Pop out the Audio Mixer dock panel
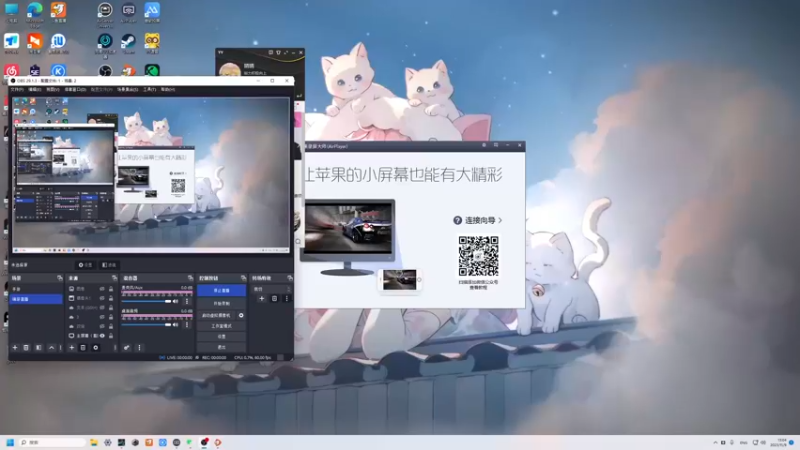The image size is (800, 450). (x=190, y=278)
